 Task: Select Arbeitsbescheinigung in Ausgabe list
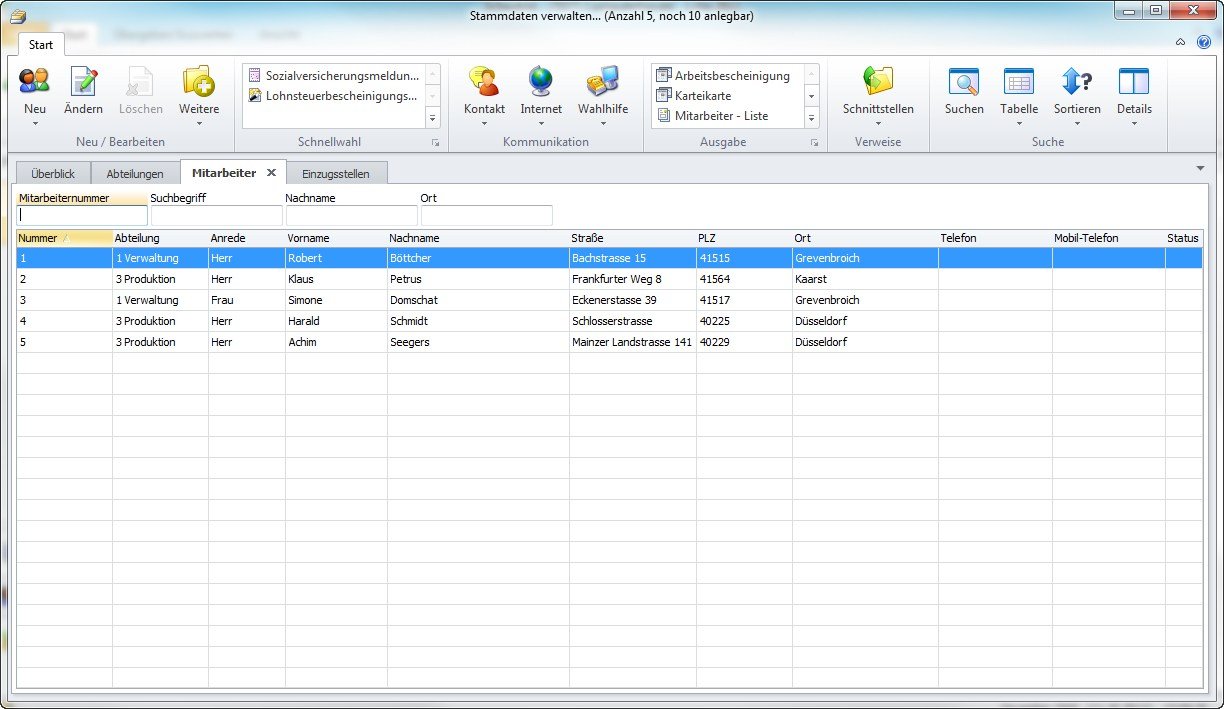tap(732, 76)
